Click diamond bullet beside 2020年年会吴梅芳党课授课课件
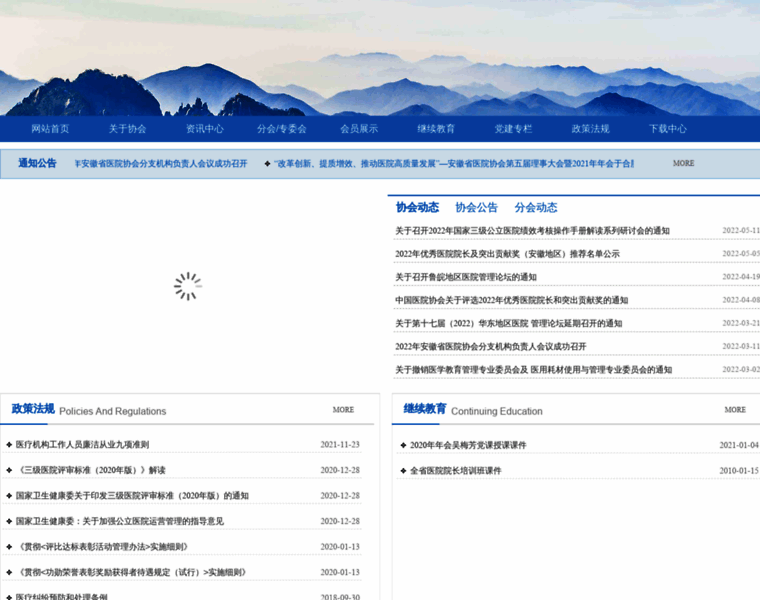 tap(402, 445)
